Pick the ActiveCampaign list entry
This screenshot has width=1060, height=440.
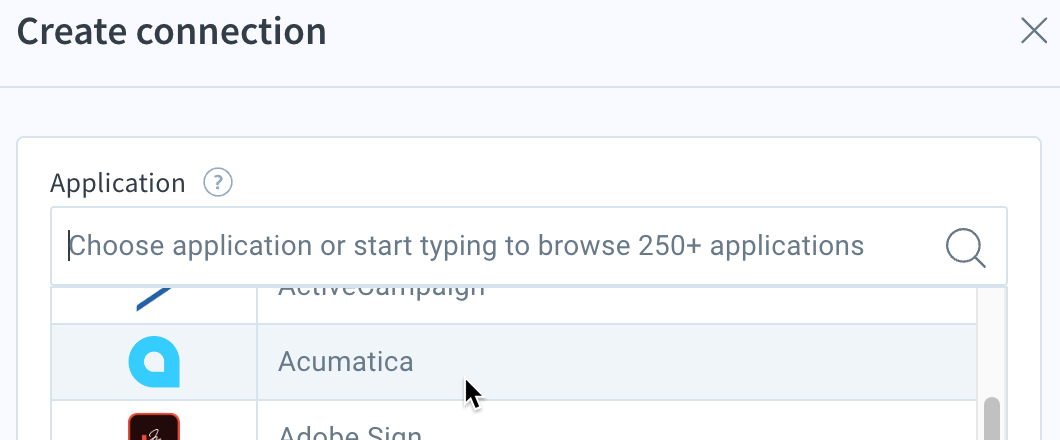tap(514, 305)
